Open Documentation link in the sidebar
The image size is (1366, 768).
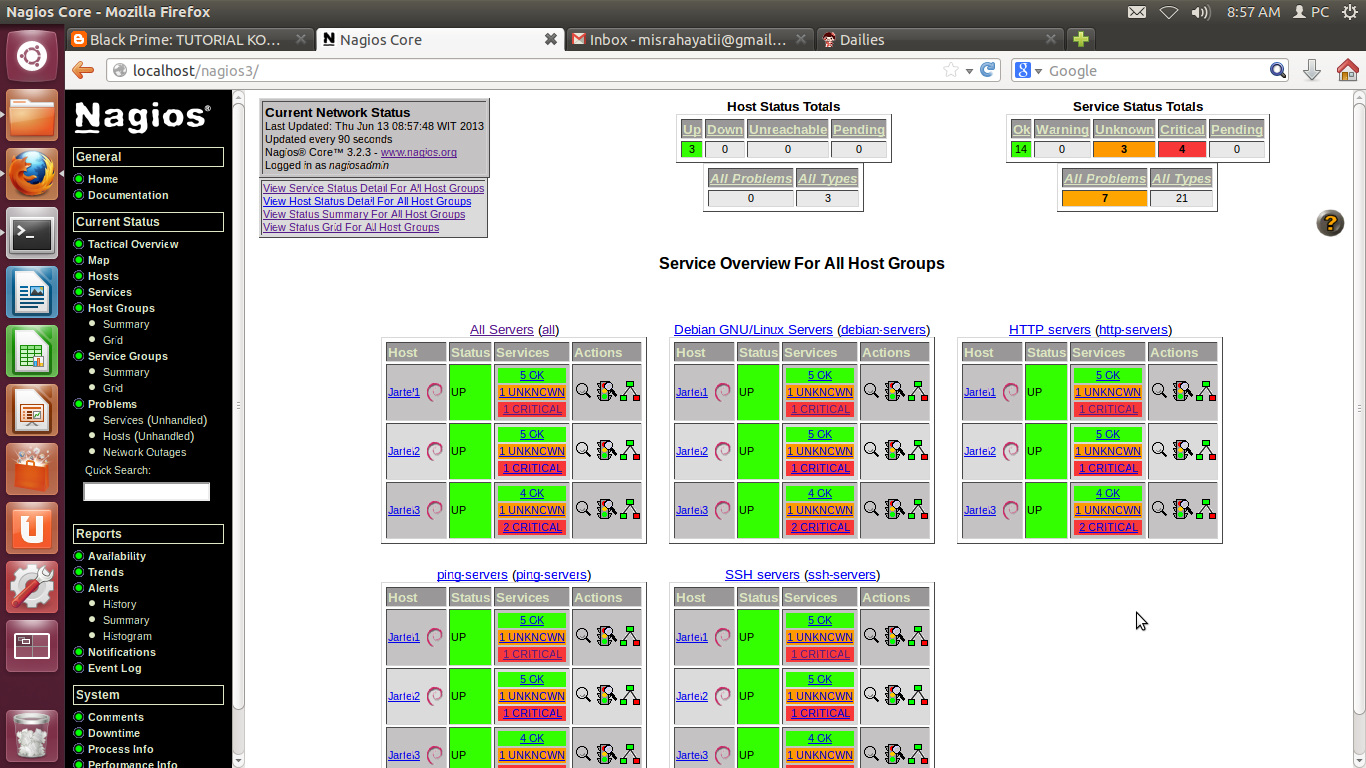pos(128,195)
